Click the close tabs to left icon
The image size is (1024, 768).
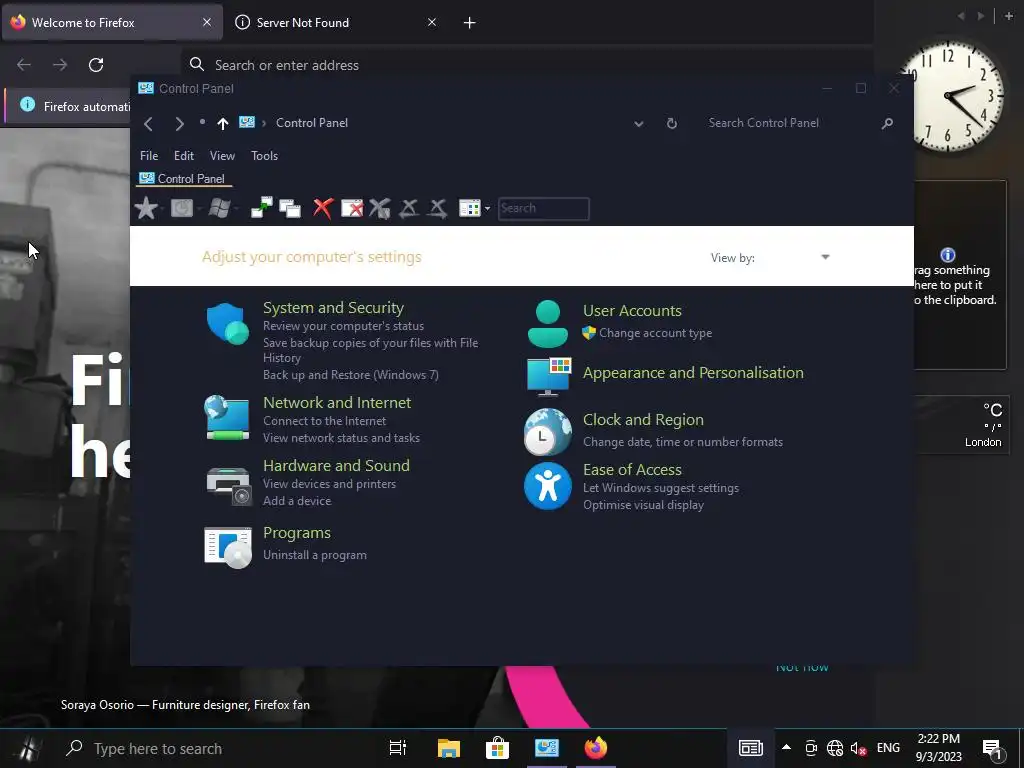(409, 208)
